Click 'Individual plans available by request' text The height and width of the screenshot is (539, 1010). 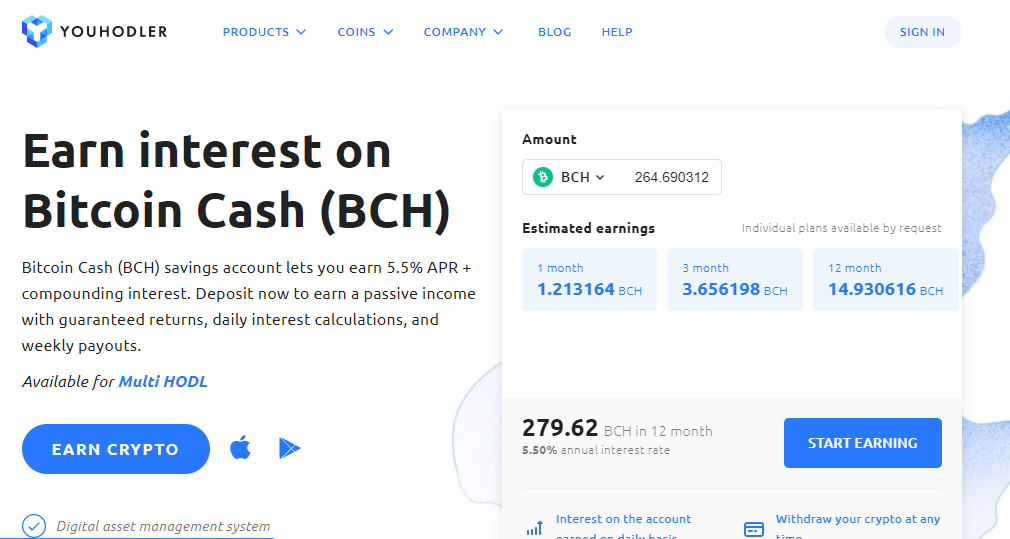pos(841,228)
